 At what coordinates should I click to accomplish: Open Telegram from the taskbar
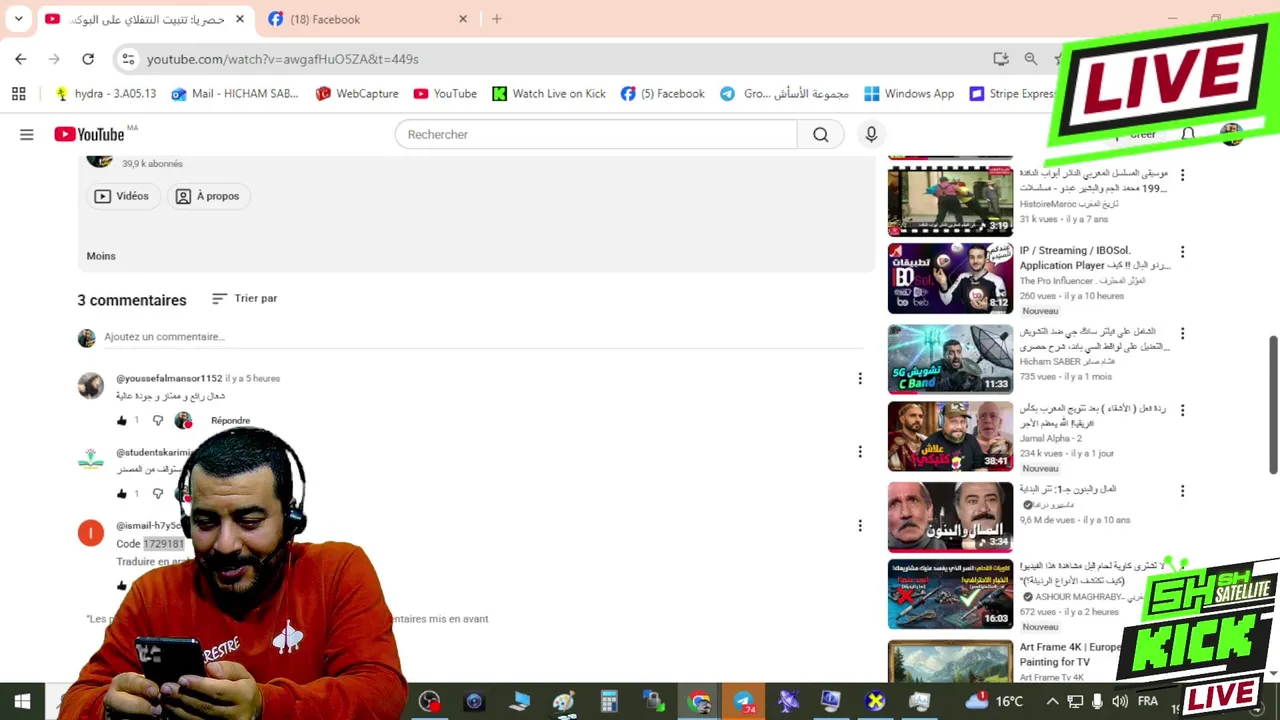pyautogui.click(x=744, y=702)
